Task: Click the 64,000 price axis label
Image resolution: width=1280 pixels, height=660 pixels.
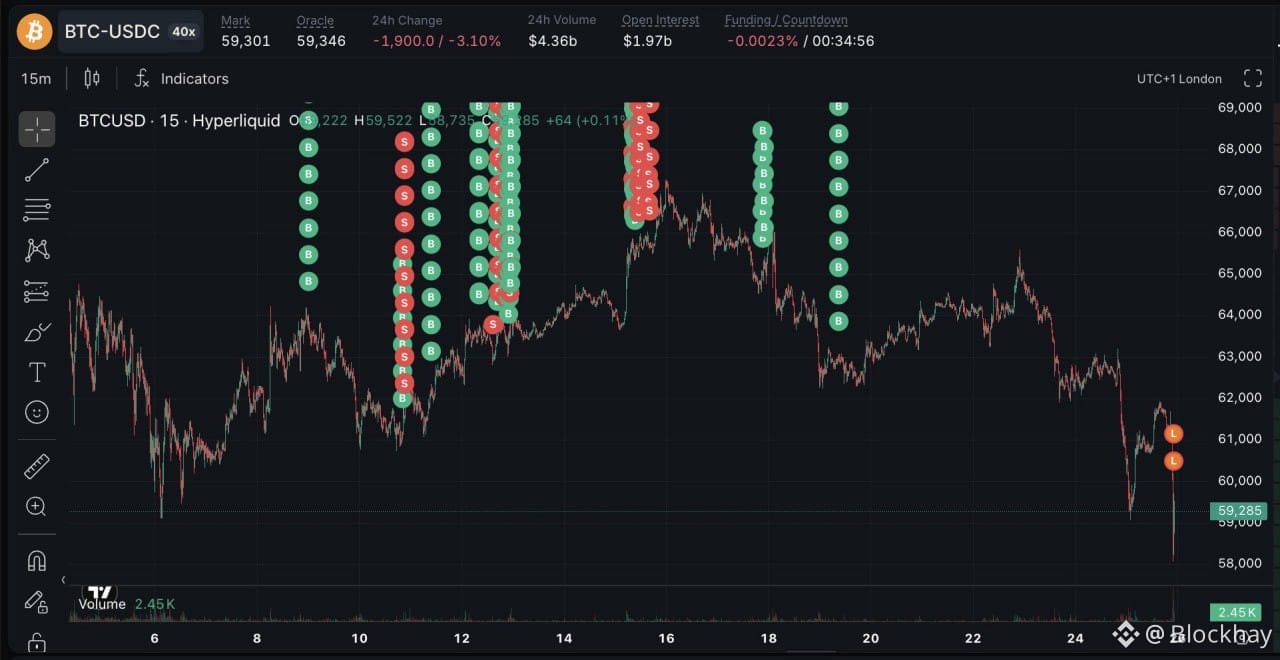Action: [1238, 314]
